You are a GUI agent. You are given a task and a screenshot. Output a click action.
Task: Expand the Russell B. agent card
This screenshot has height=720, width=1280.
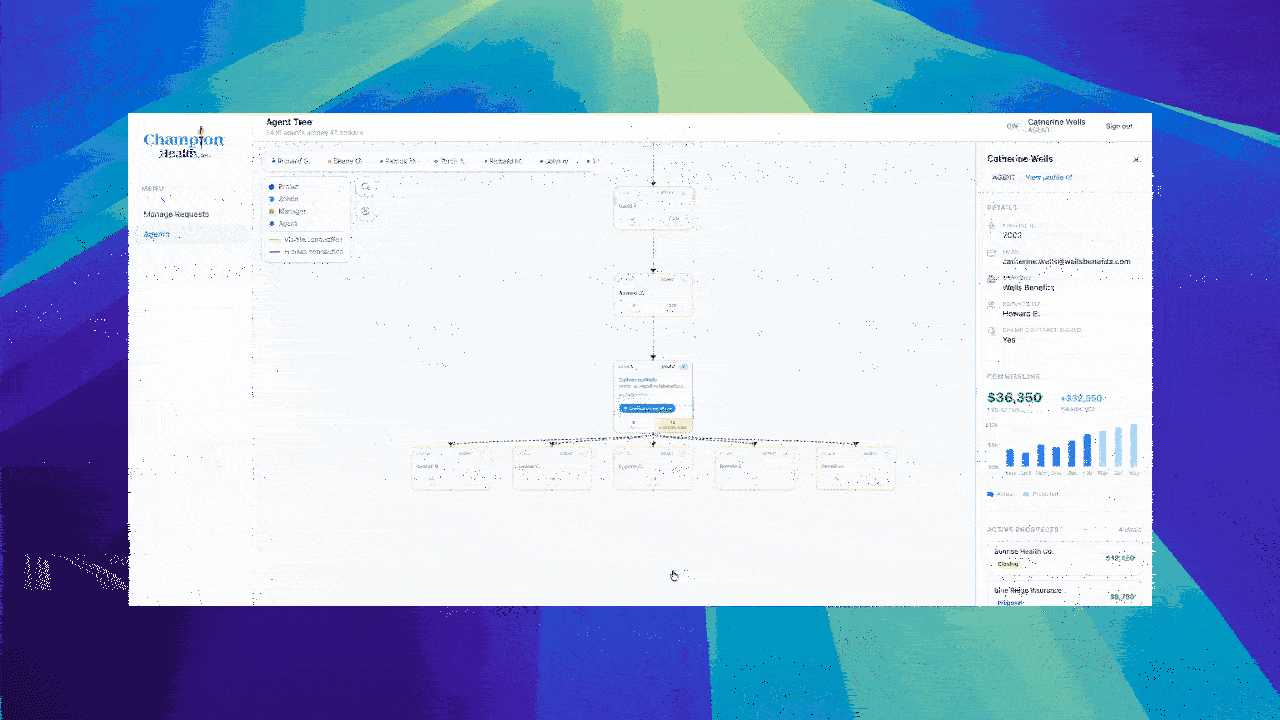(451, 466)
